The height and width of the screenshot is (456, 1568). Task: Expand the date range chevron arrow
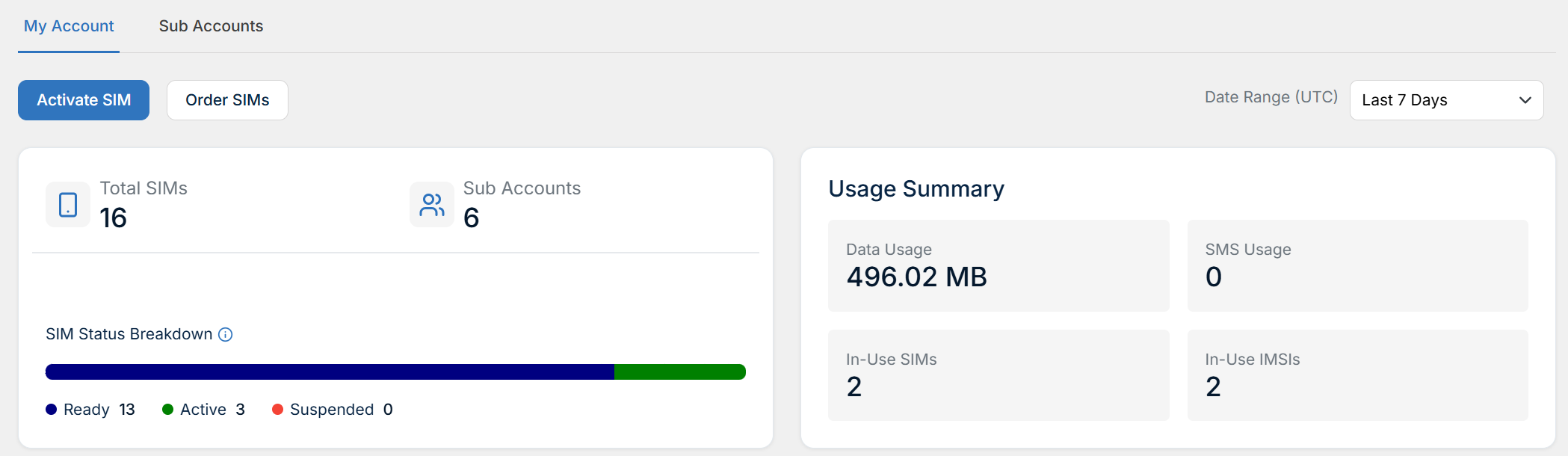[x=1525, y=100]
